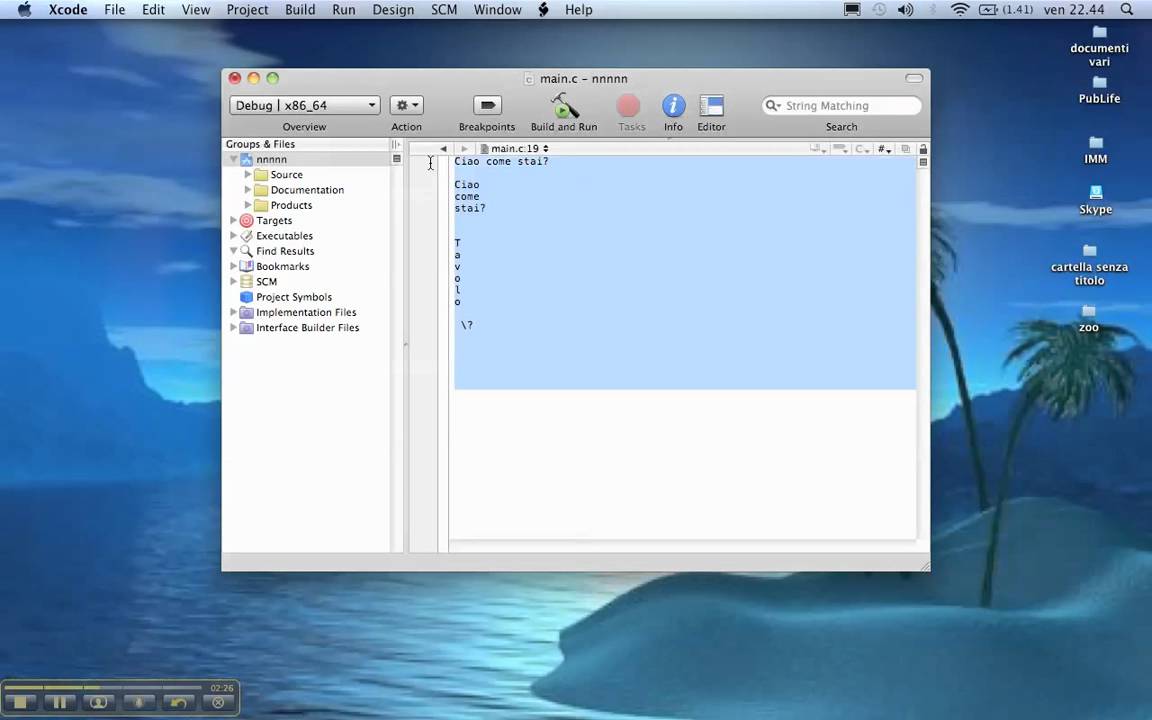This screenshot has height=720, width=1152.
Task: Open the main.c:19 file history popup
Action: [x=514, y=148]
